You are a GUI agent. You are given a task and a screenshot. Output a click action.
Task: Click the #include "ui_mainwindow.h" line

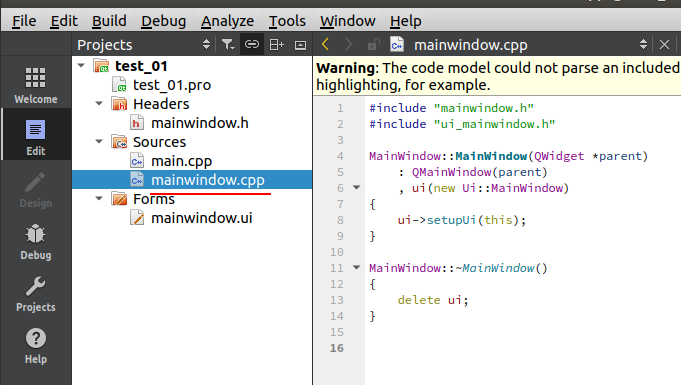[462, 124]
